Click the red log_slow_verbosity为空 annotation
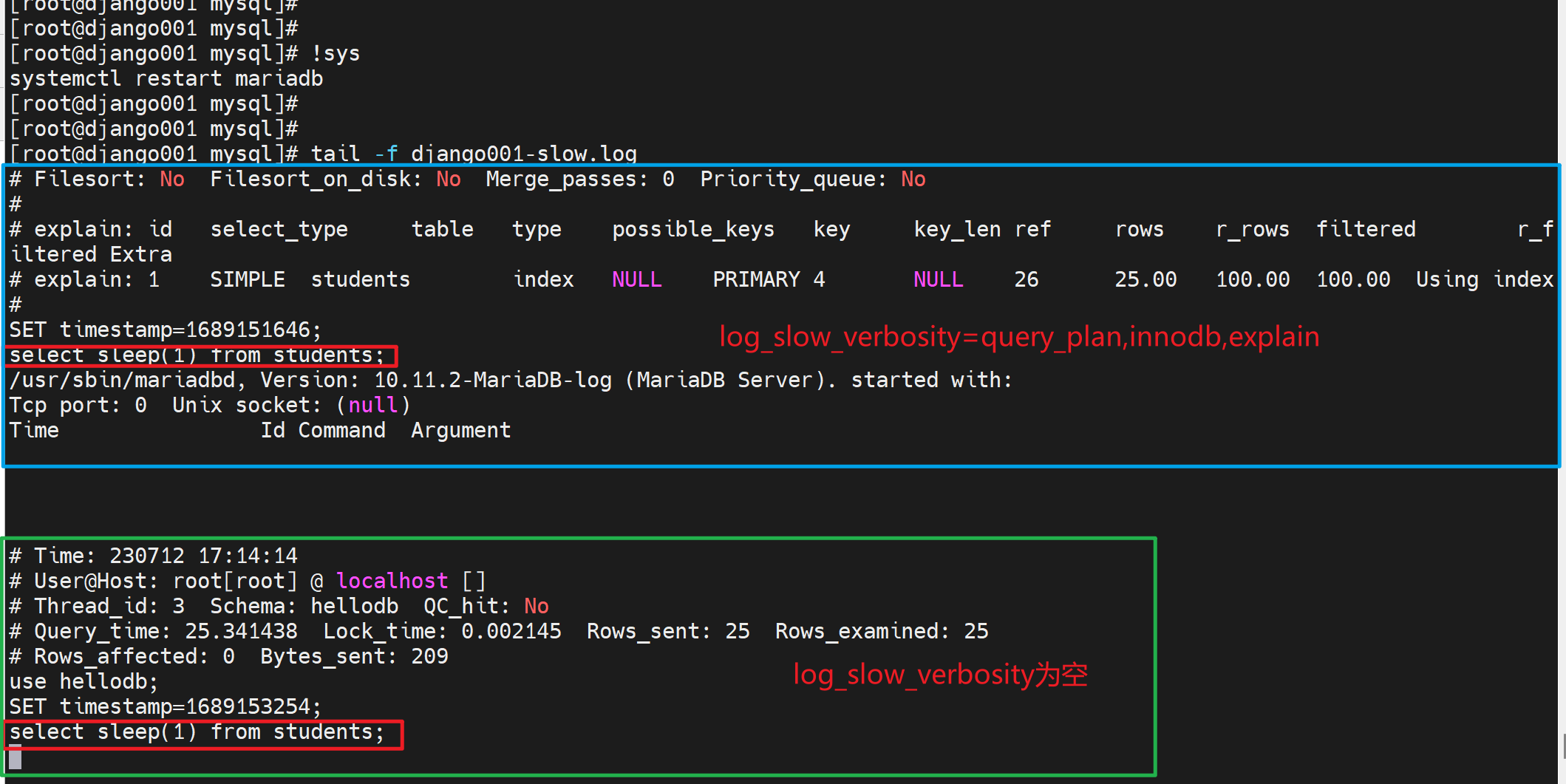1566x784 pixels. (939, 675)
